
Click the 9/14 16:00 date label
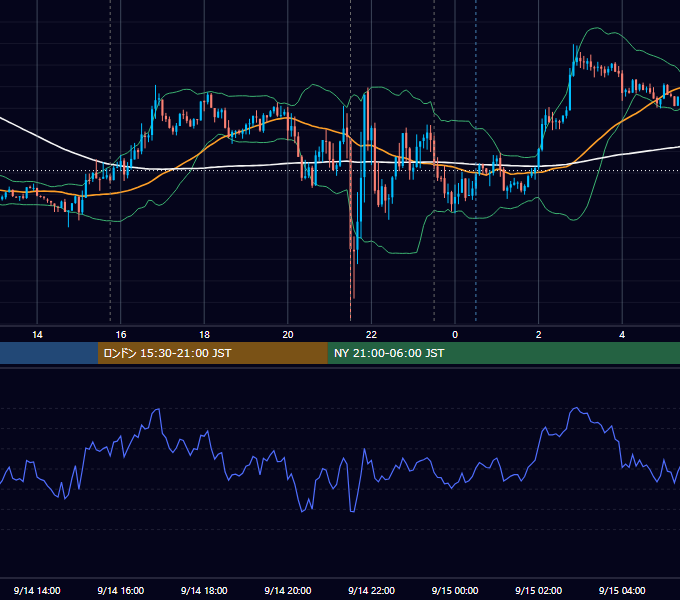pyautogui.click(x=121, y=590)
